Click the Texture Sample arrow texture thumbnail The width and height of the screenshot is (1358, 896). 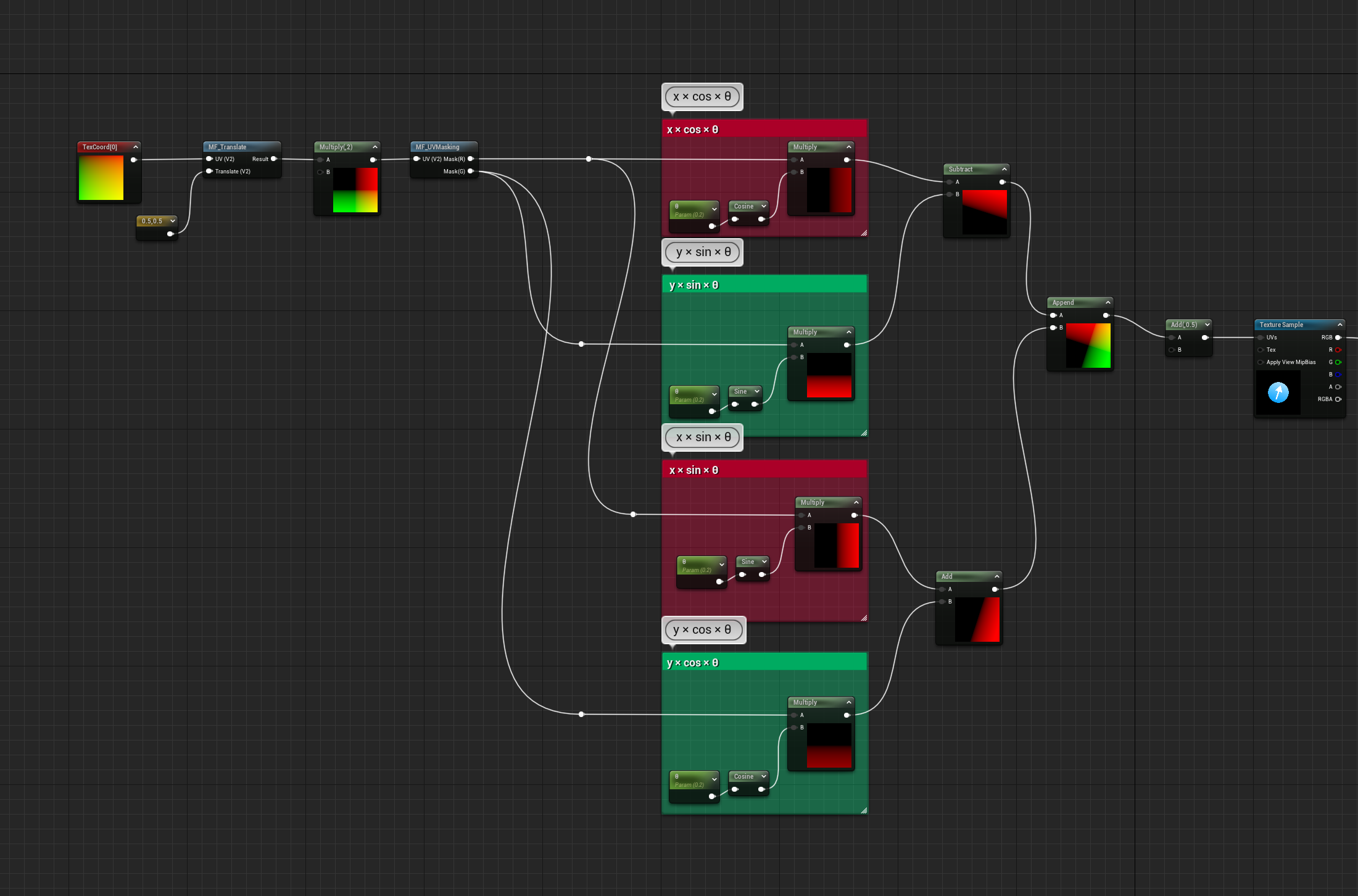(1278, 392)
